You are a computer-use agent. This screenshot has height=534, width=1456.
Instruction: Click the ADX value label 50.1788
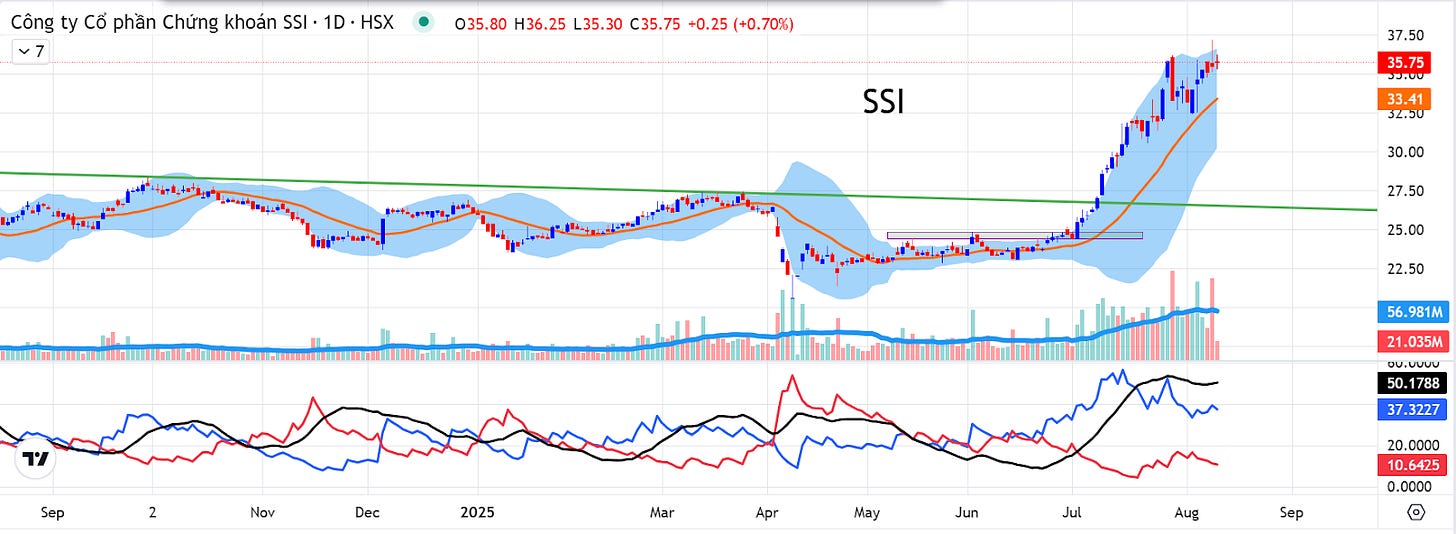click(1413, 382)
